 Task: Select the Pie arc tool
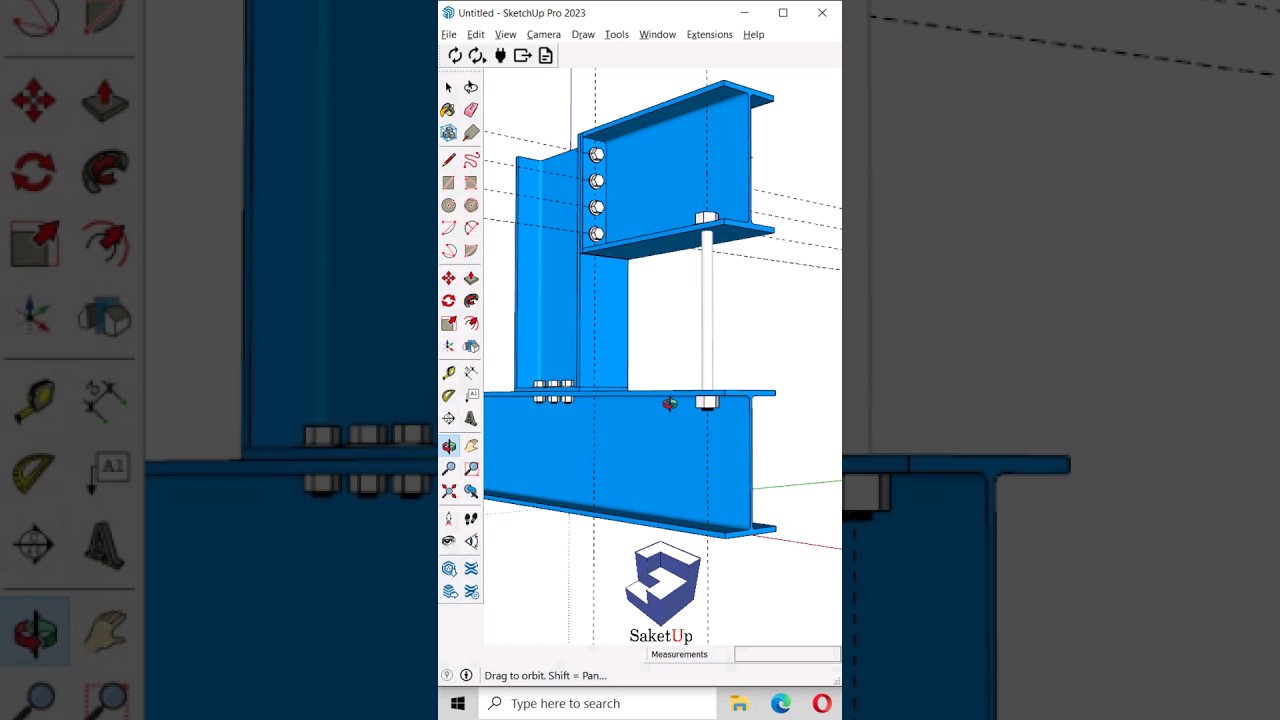click(x=471, y=251)
